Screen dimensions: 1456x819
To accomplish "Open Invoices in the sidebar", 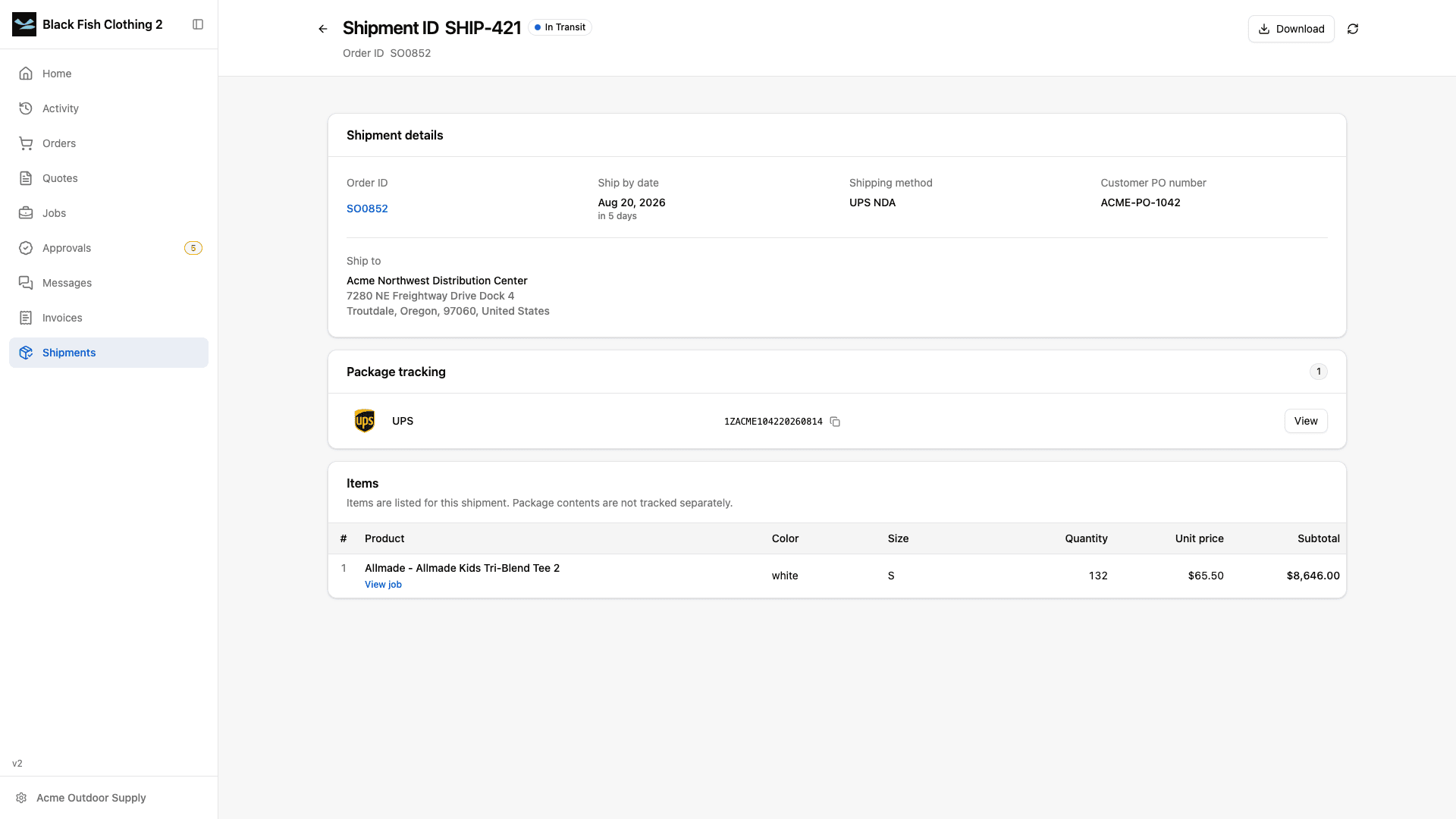I will click(x=108, y=318).
